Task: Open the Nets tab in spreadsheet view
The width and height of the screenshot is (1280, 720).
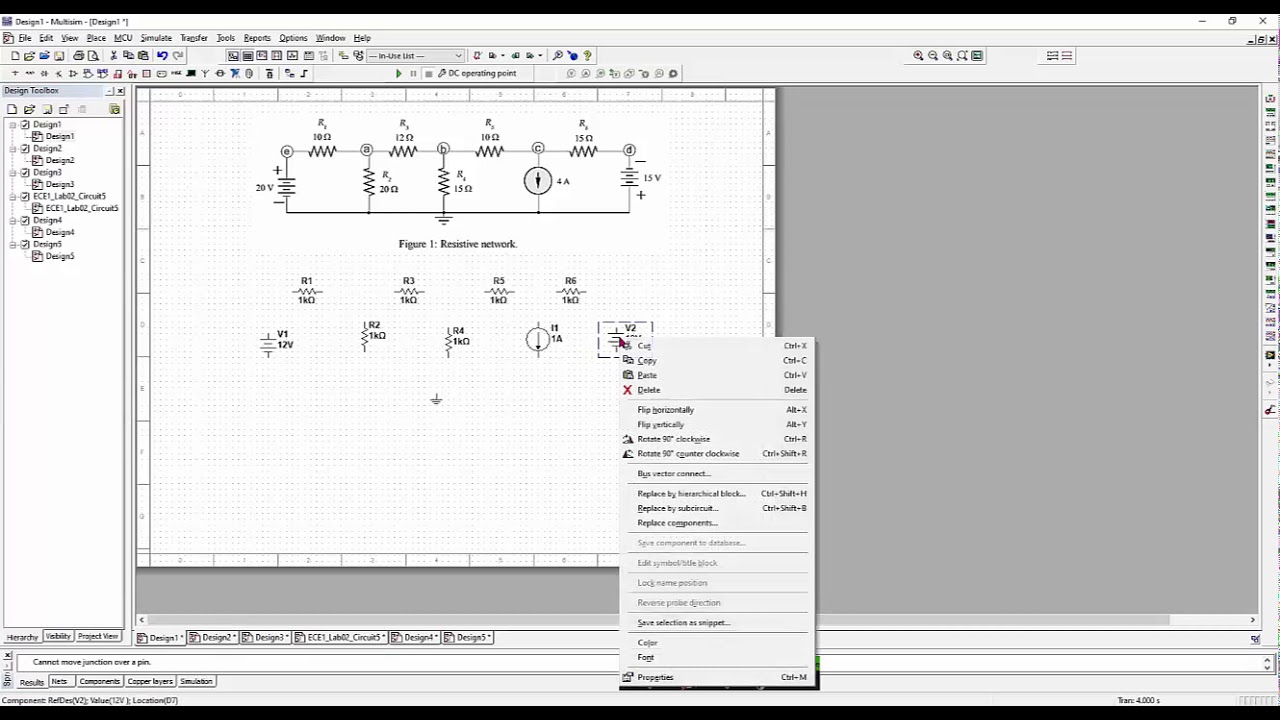Action: pyautogui.click(x=59, y=682)
